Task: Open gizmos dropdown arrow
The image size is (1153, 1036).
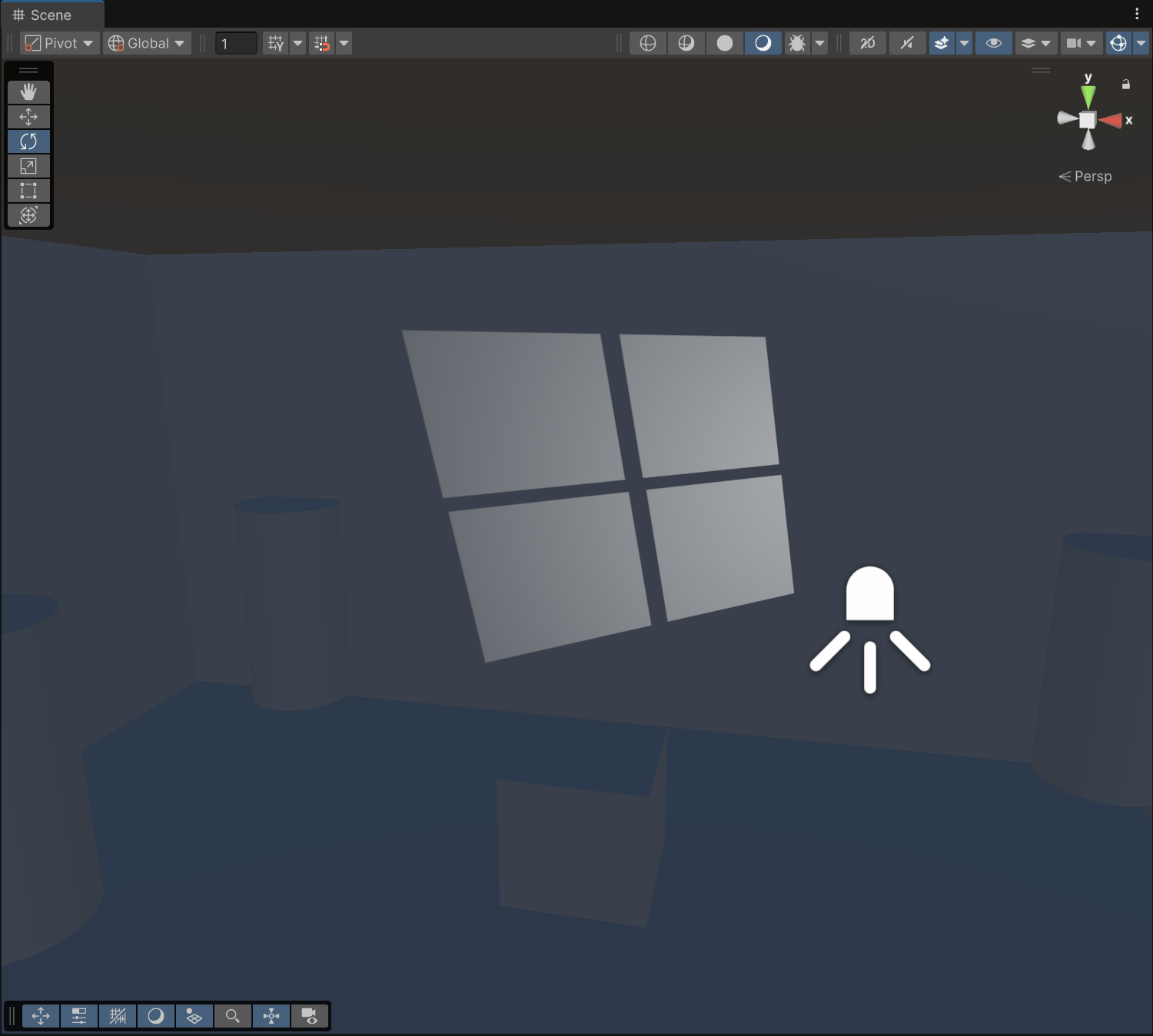Action: [1141, 43]
